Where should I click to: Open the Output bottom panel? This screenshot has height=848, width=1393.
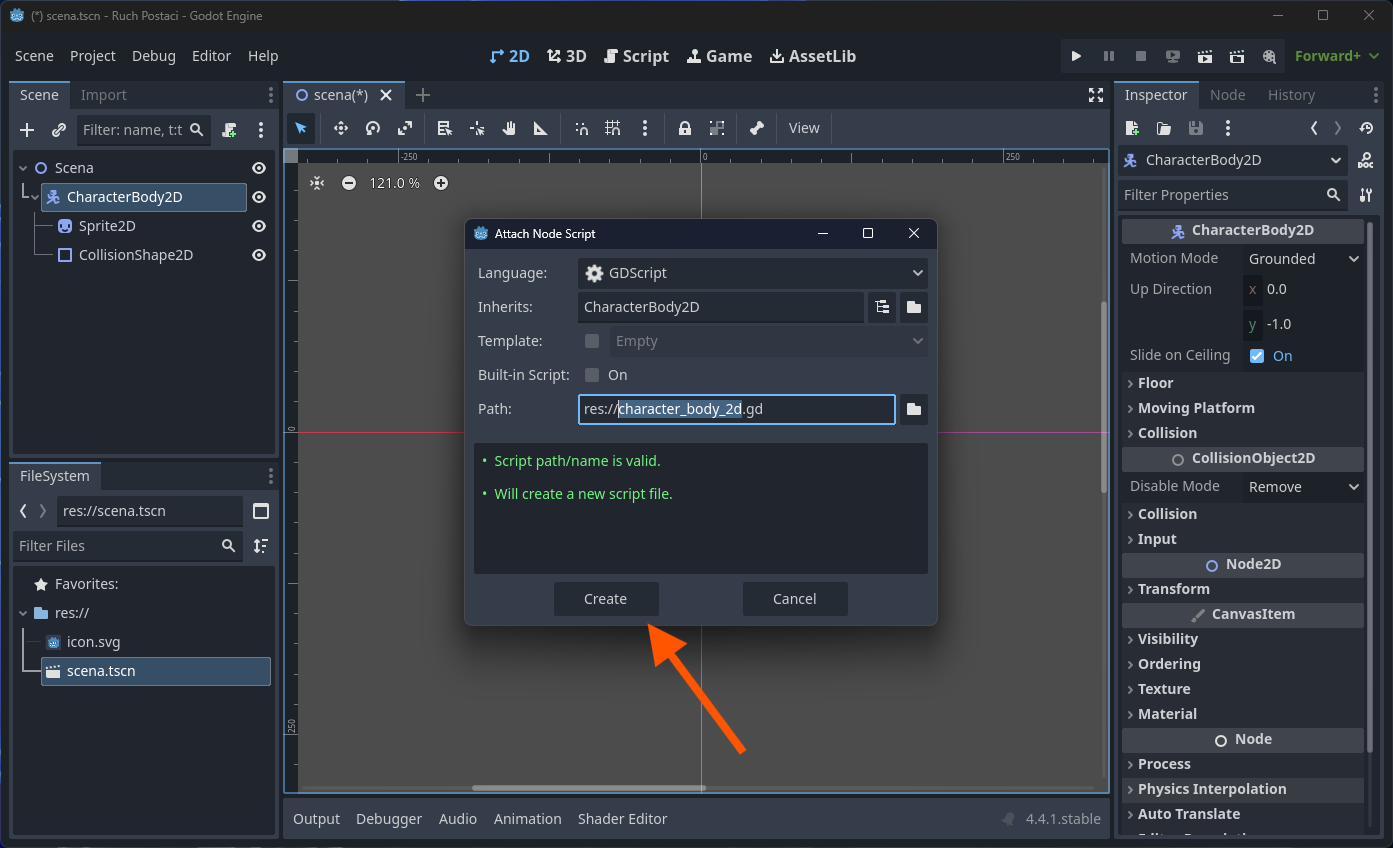coord(317,819)
